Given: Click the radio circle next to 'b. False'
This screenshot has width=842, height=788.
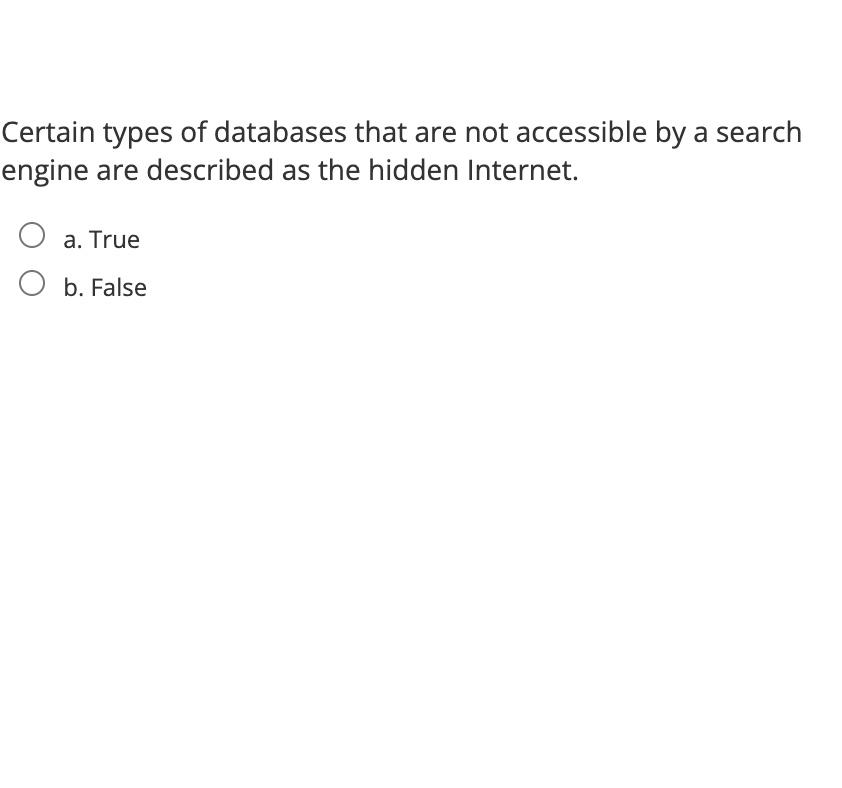Looking at the screenshot, I should coord(33,281).
